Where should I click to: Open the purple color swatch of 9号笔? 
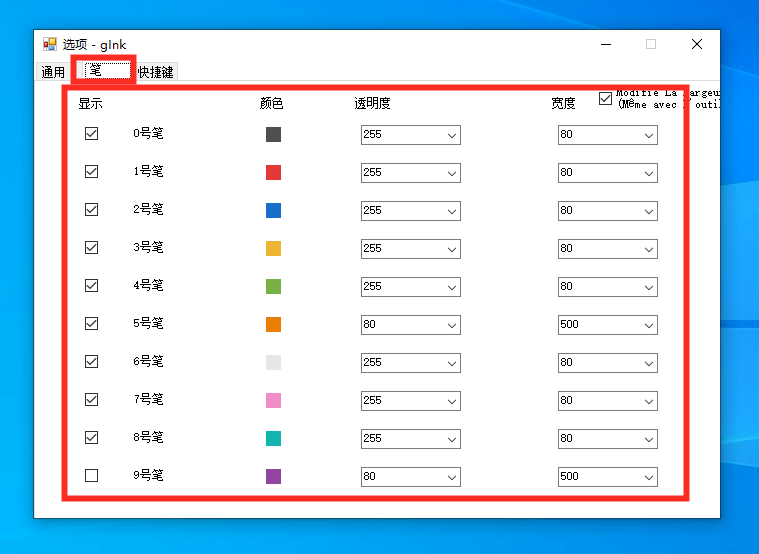pos(273,477)
